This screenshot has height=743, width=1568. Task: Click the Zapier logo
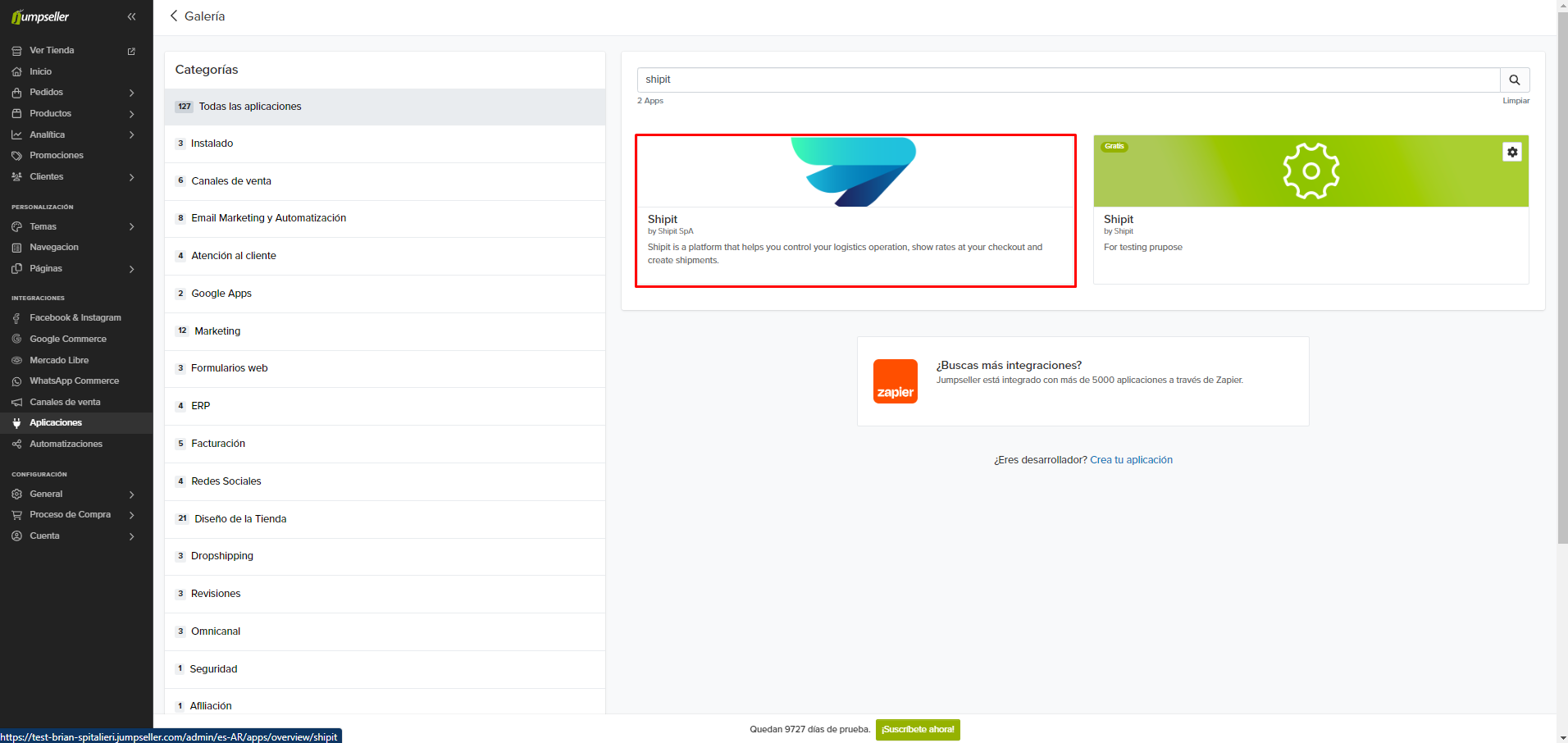[x=896, y=381]
